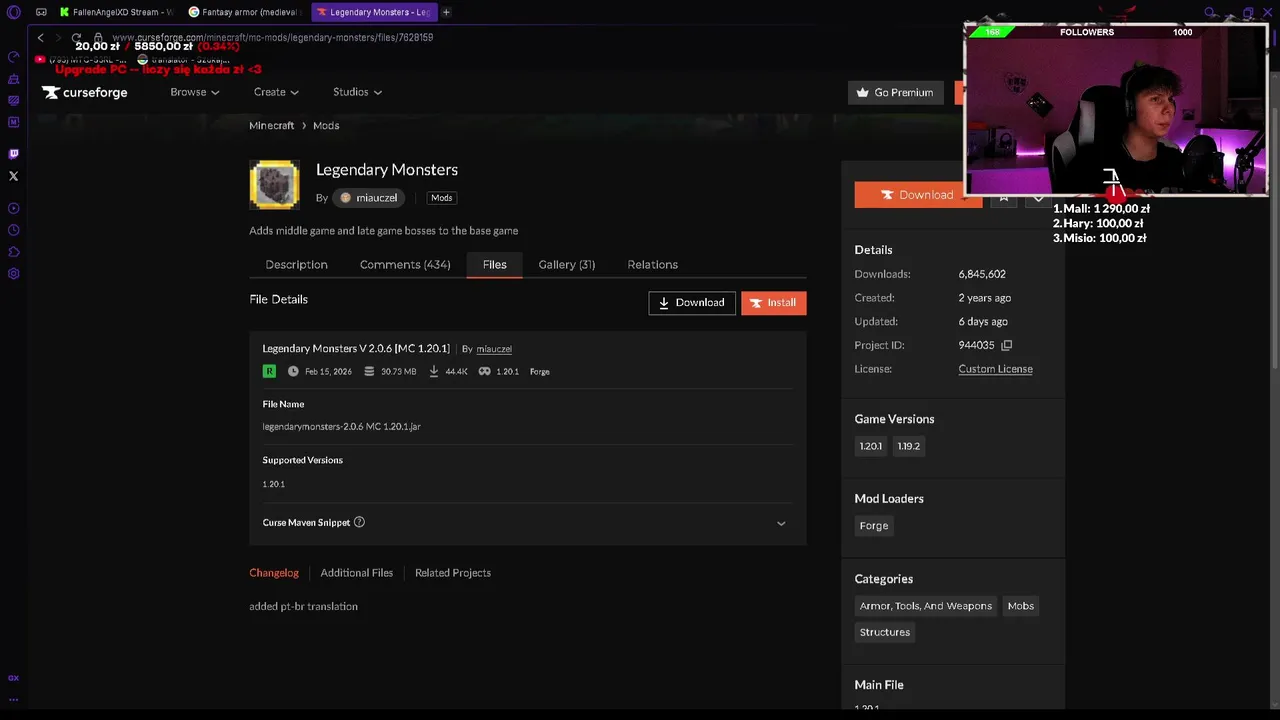Viewport: 1280px width, 720px height.
Task: Click the padlock site info icon
Action: click(98, 37)
